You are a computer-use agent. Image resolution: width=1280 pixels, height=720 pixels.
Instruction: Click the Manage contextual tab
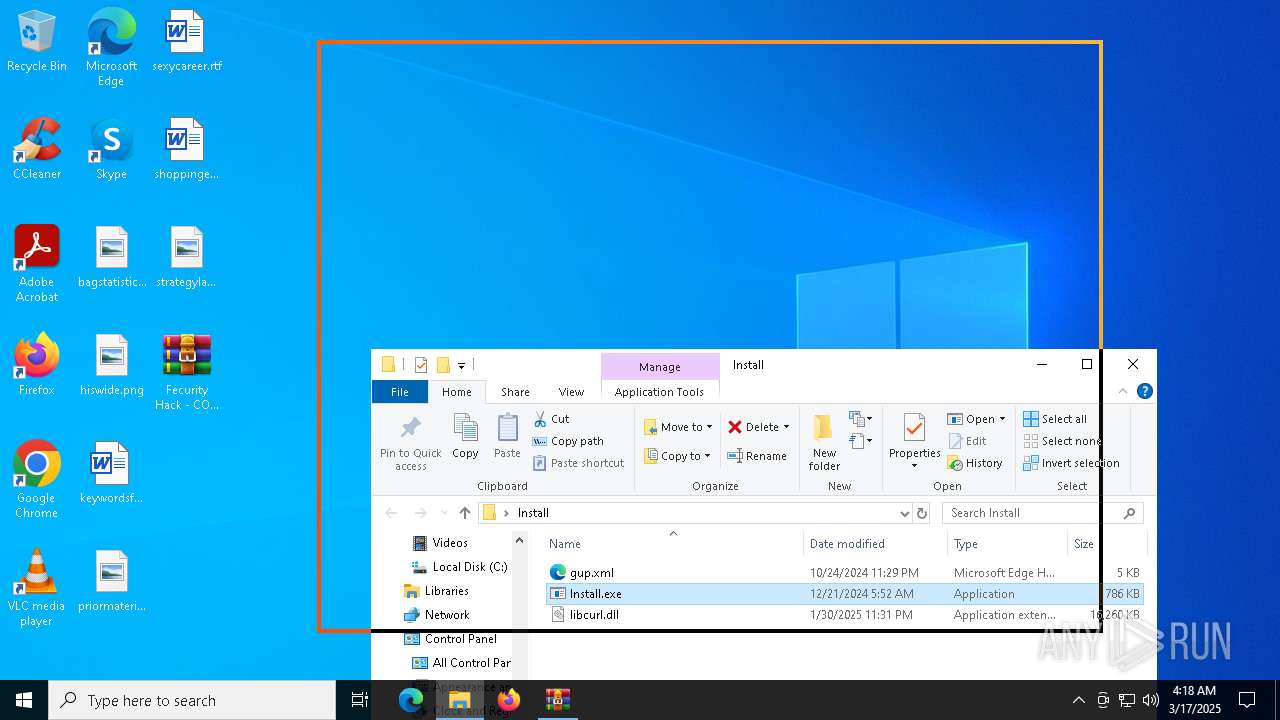coord(660,367)
